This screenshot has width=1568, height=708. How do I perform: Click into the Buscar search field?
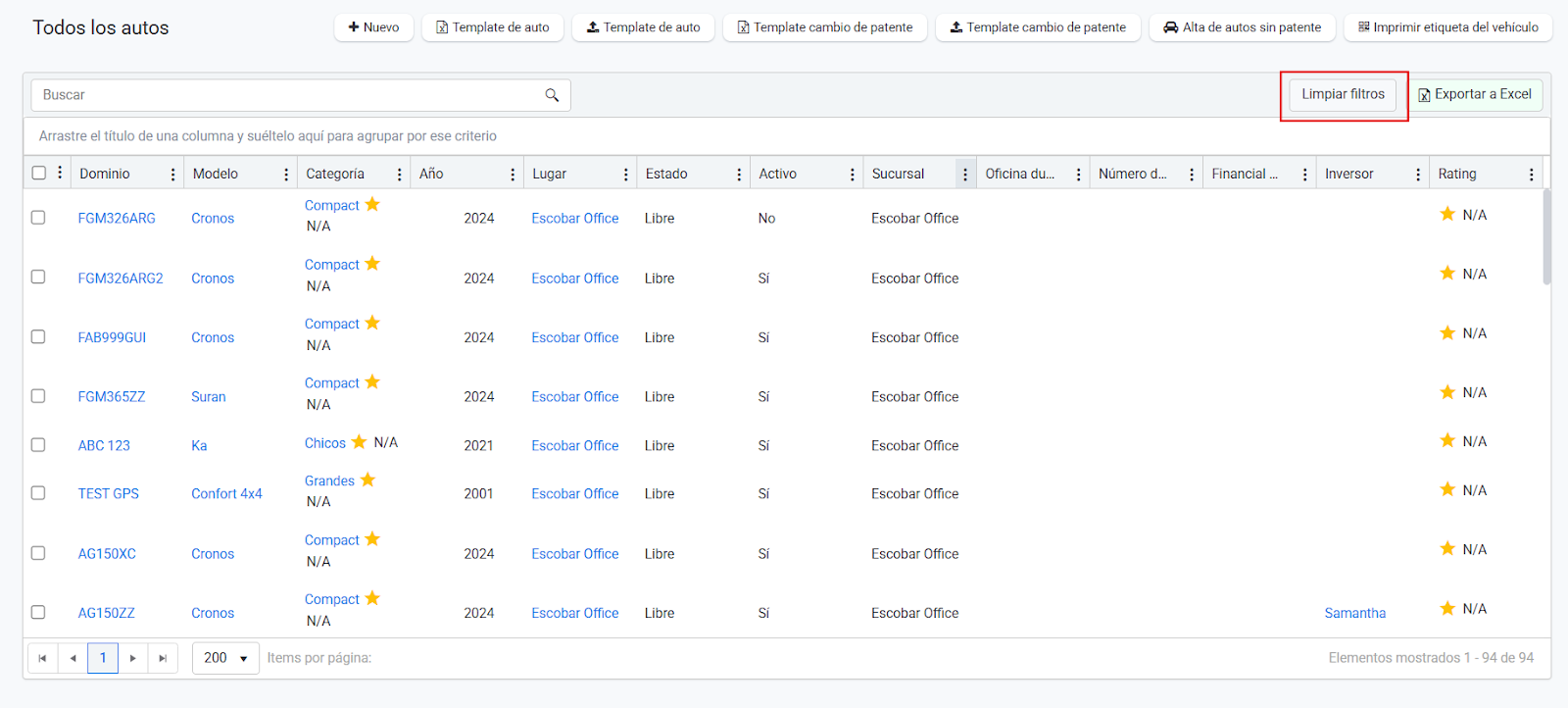pos(284,95)
